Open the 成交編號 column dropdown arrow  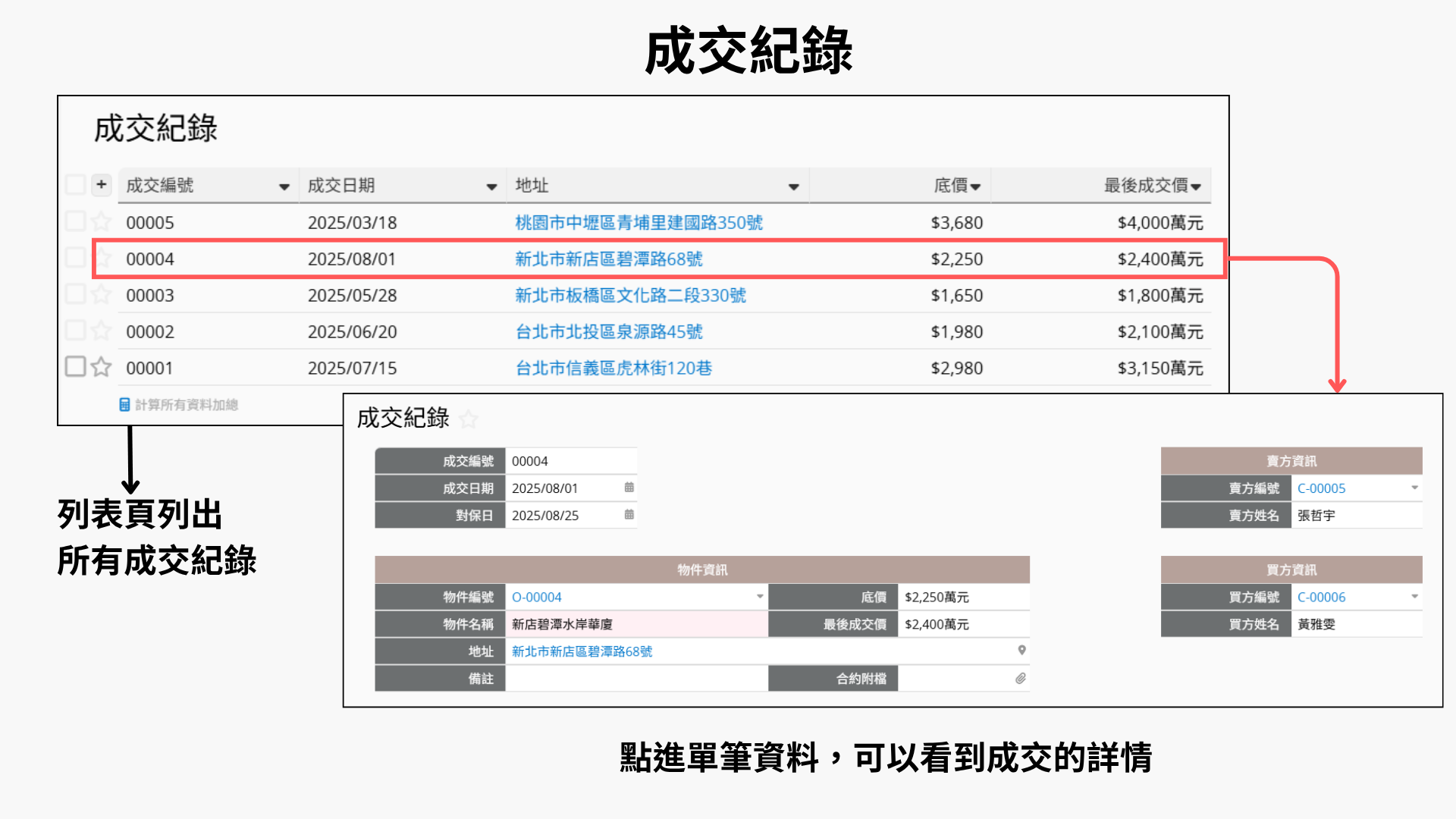[284, 187]
